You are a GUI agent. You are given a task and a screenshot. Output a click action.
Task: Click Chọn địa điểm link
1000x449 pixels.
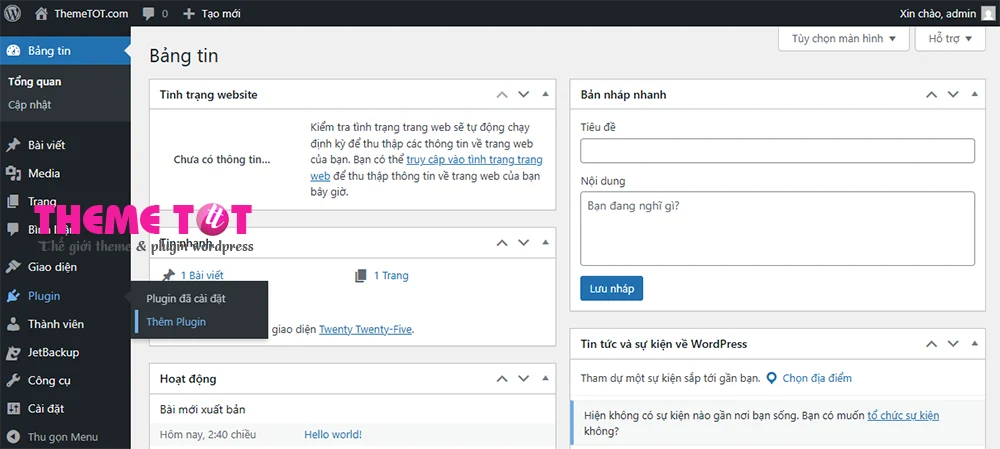[x=817, y=378]
